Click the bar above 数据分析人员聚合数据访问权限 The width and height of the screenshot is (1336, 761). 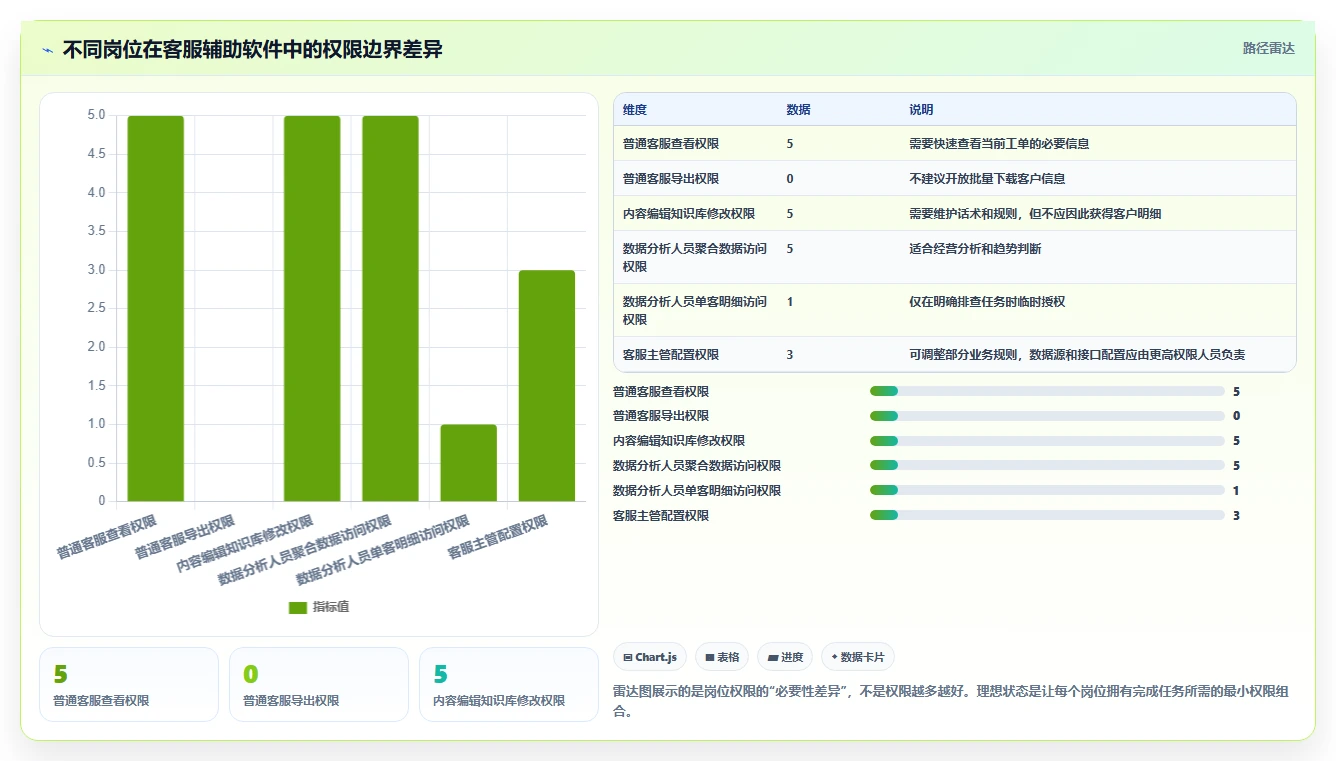click(x=390, y=308)
